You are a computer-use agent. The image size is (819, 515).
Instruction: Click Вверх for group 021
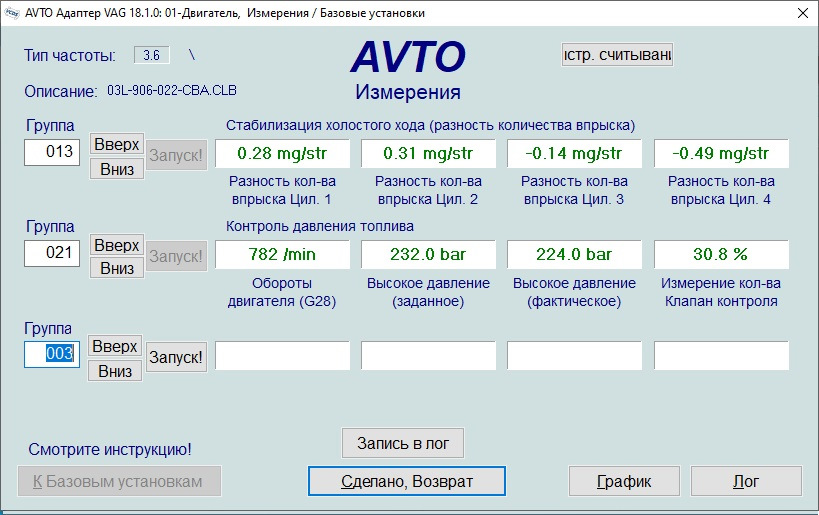pyautogui.click(x=116, y=245)
